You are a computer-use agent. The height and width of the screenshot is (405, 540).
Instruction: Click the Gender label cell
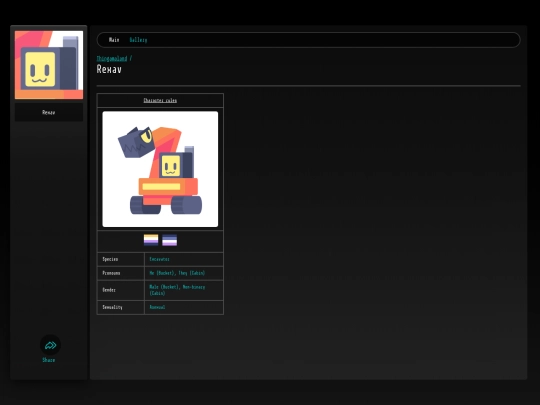click(121, 290)
